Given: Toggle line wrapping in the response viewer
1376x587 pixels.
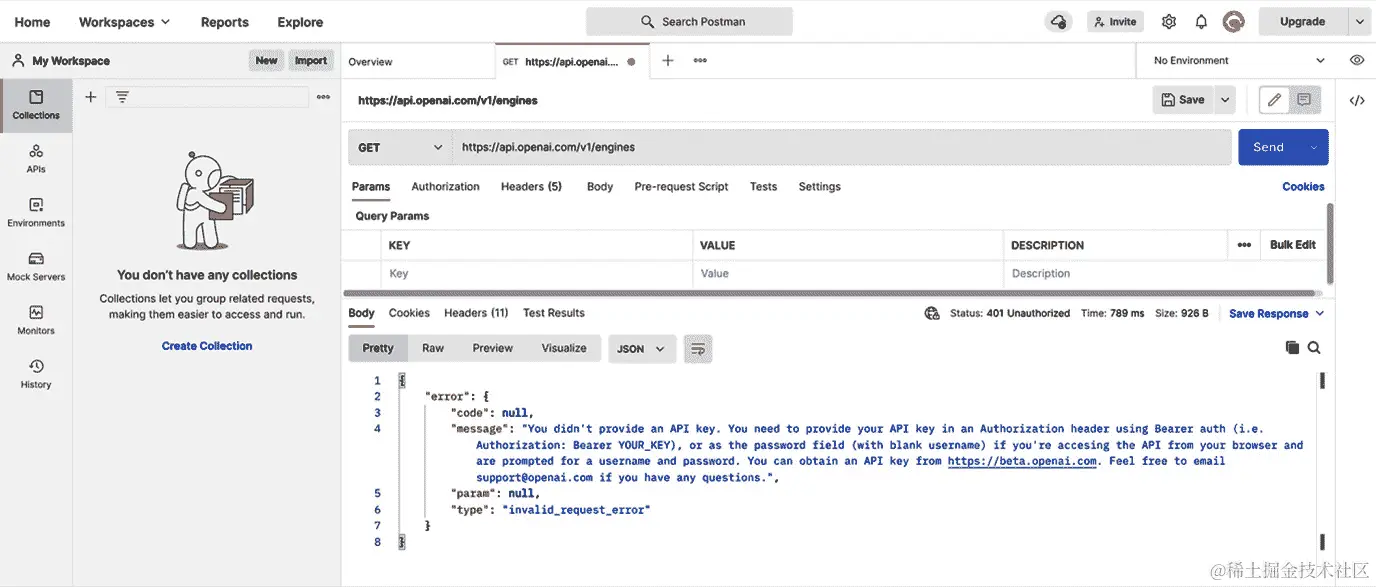Looking at the screenshot, I should 697,348.
